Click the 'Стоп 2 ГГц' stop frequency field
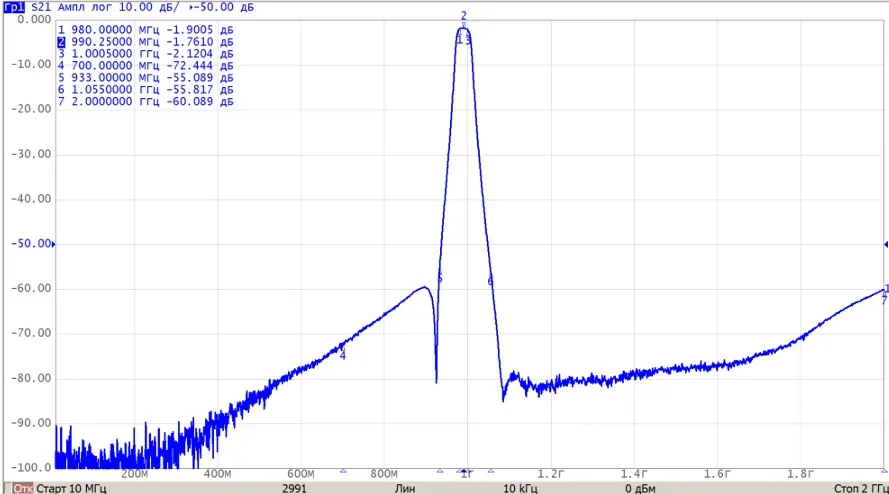The height and width of the screenshot is (494, 889). pyautogui.click(x=861, y=488)
